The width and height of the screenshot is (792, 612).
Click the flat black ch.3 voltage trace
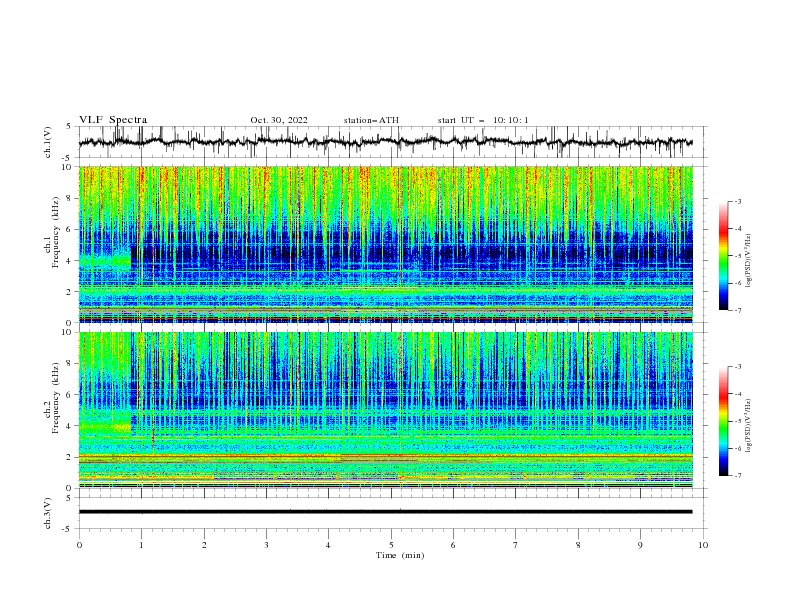coord(385,512)
